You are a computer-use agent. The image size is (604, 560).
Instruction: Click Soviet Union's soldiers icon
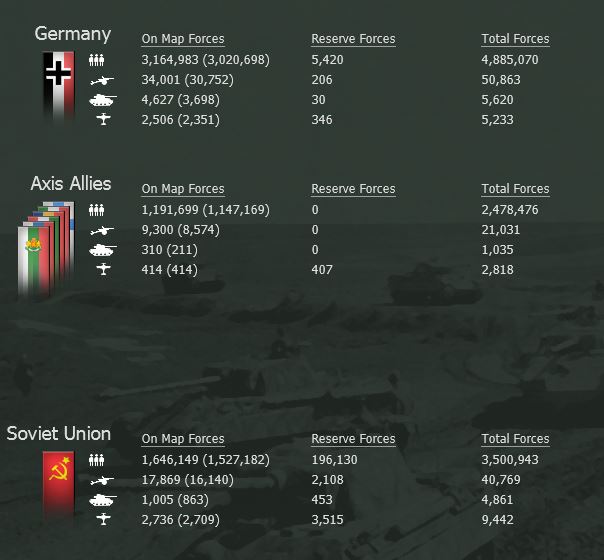(x=96, y=460)
